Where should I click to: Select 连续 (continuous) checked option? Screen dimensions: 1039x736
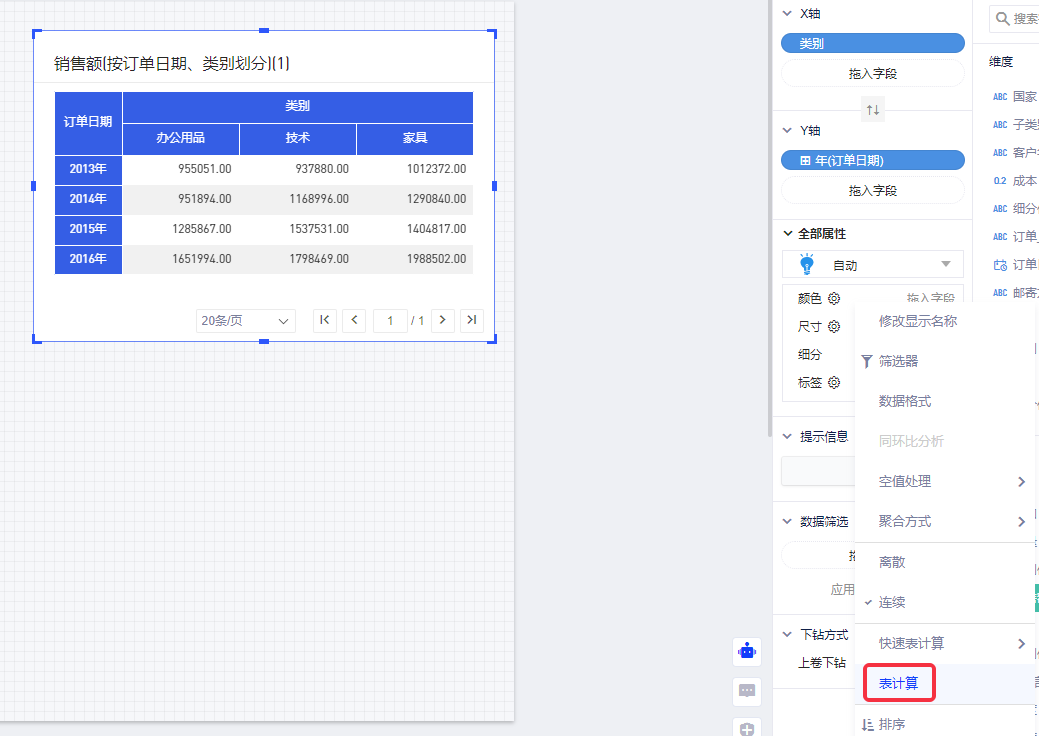pyautogui.click(x=892, y=602)
